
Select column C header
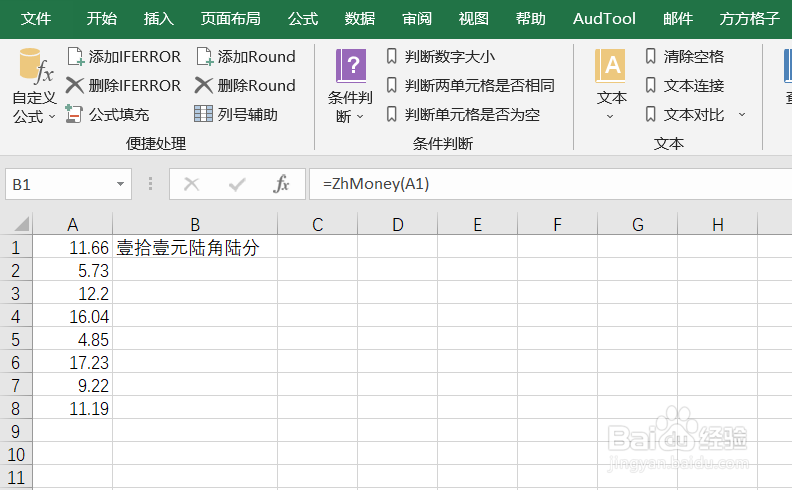click(318, 224)
